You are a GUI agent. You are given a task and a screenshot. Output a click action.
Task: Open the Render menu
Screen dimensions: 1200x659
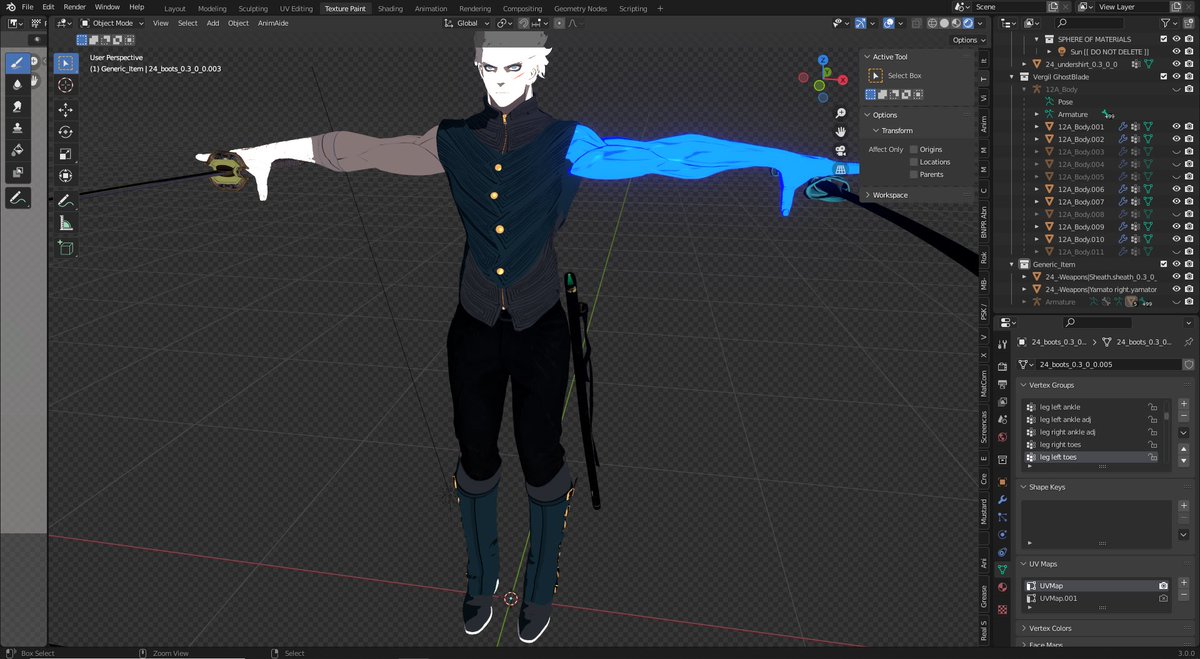74,7
